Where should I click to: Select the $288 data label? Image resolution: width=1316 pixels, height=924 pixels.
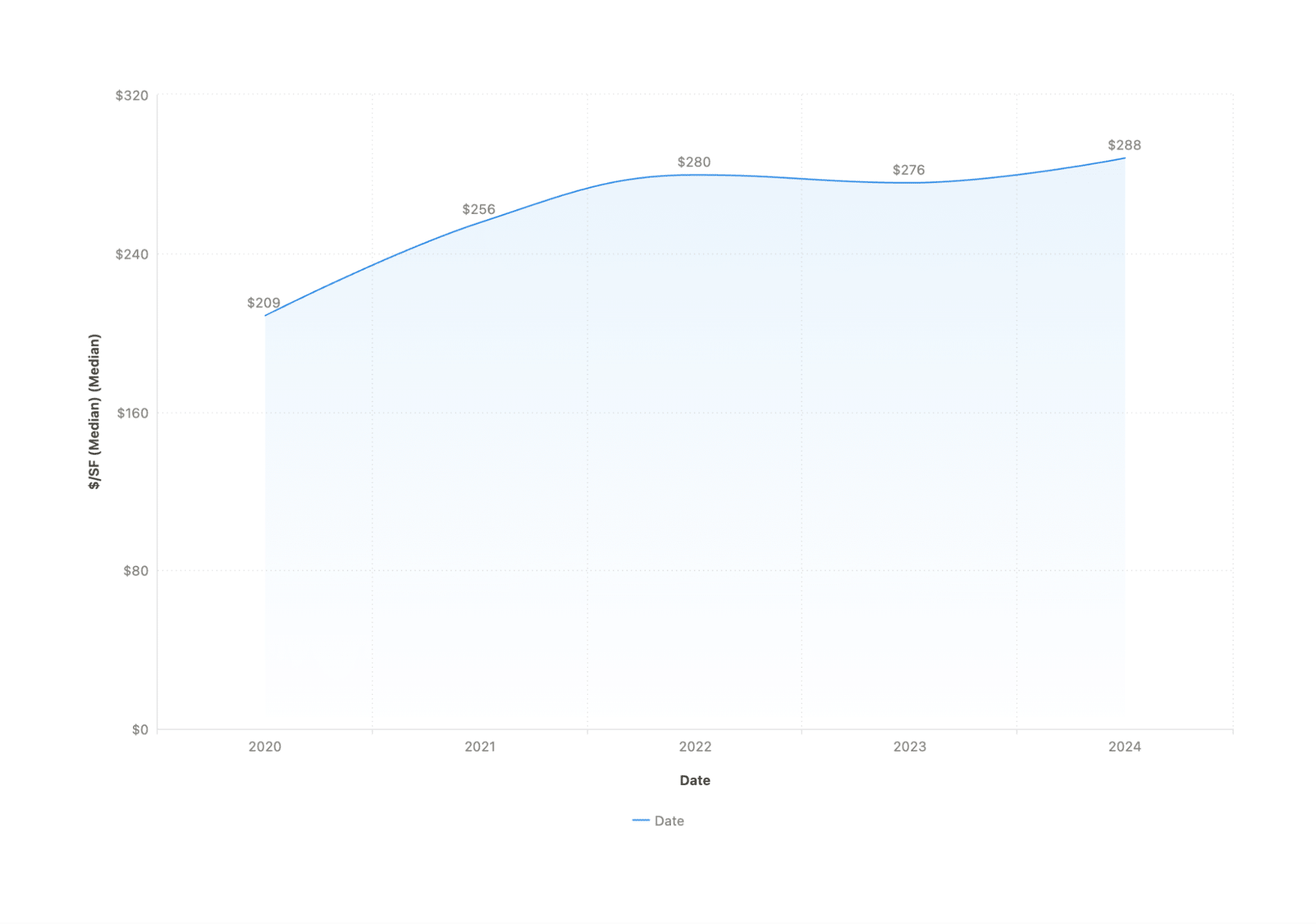click(x=1124, y=145)
